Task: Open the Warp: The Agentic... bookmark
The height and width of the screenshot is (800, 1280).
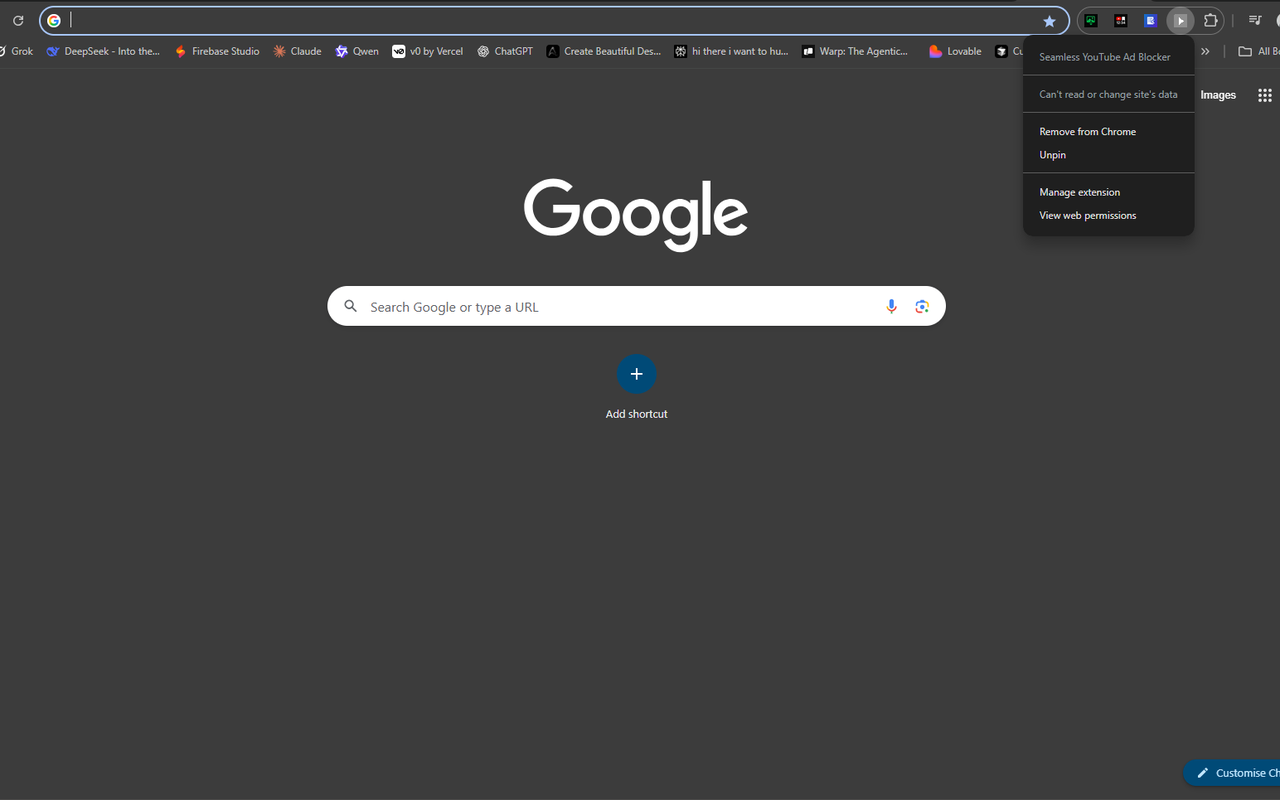Action: tap(856, 51)
